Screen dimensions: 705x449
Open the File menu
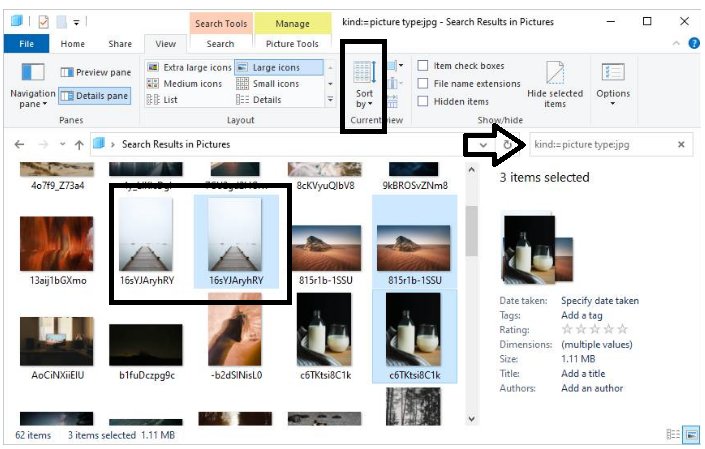point(26,44)
